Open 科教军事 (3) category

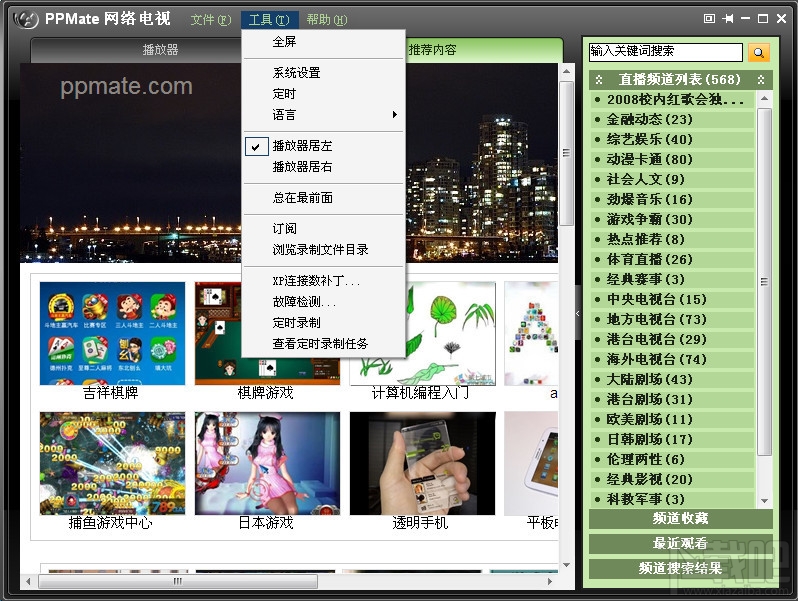(673, 499)
